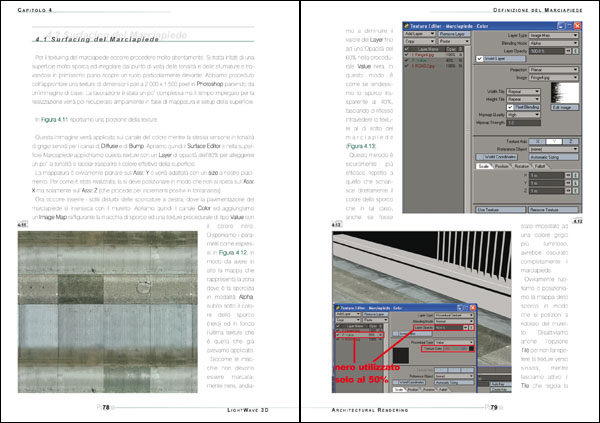Open the Layer Type dropdown showing Image Map
The height and width of the screenshot is (423, 600).
pos(553,35)
